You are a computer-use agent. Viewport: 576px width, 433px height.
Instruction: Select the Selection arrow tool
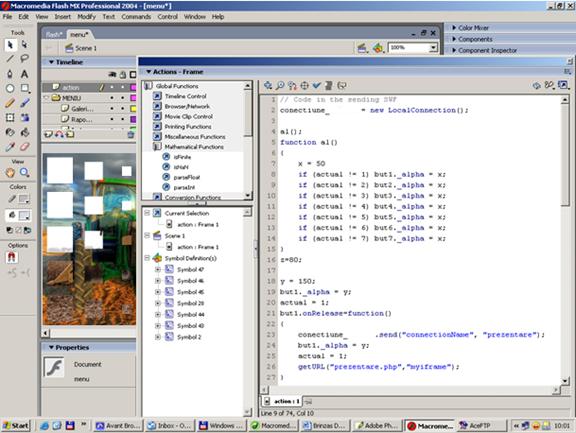(x=10, y=45)
